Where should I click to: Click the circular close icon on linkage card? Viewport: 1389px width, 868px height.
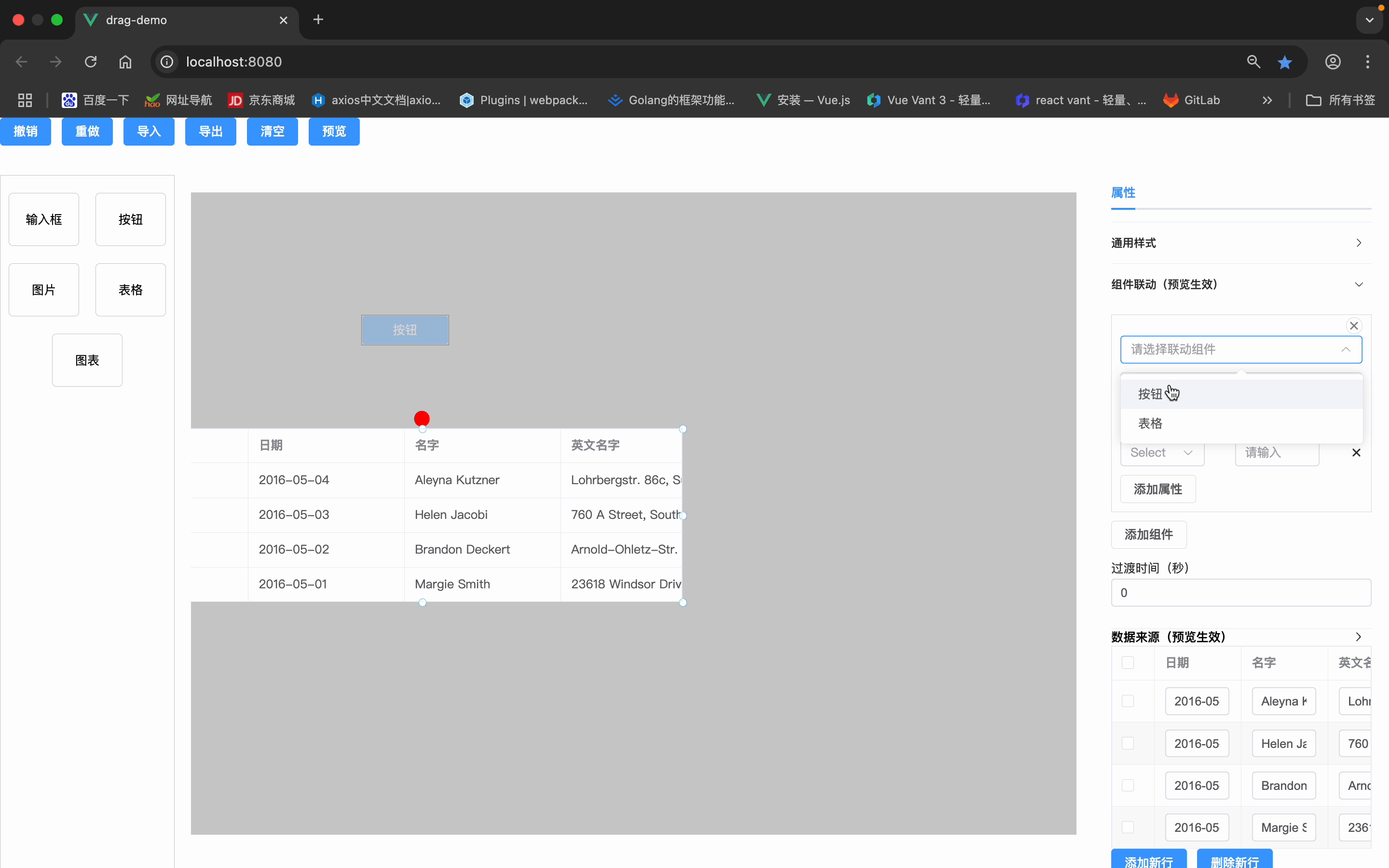point(1353,325)
